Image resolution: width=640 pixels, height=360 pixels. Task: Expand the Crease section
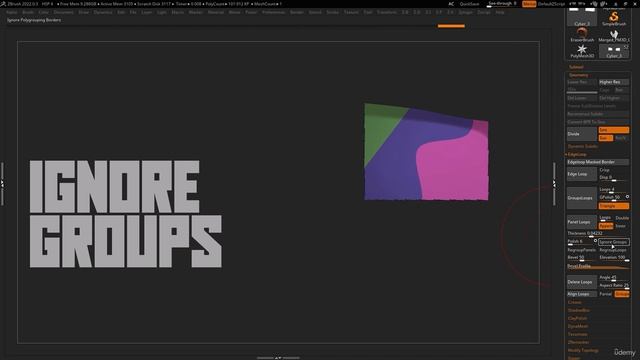(574, 302)
